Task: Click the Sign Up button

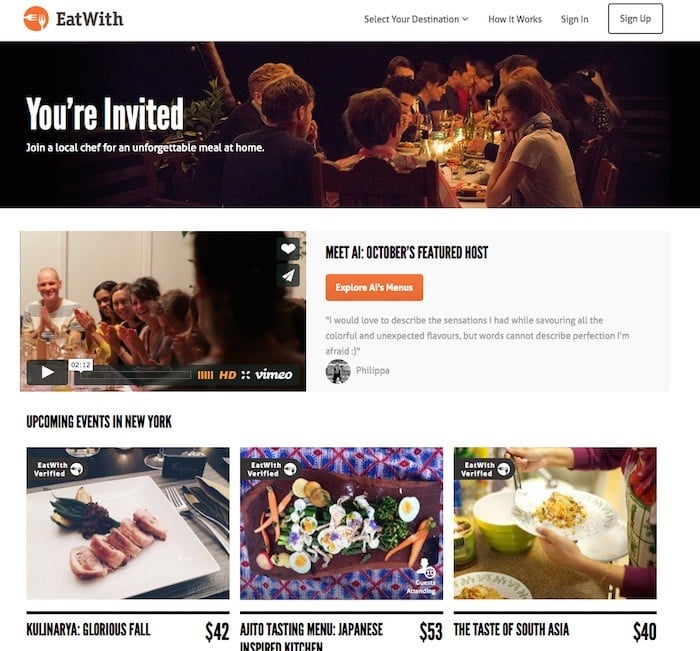Action: click(635, 19)
